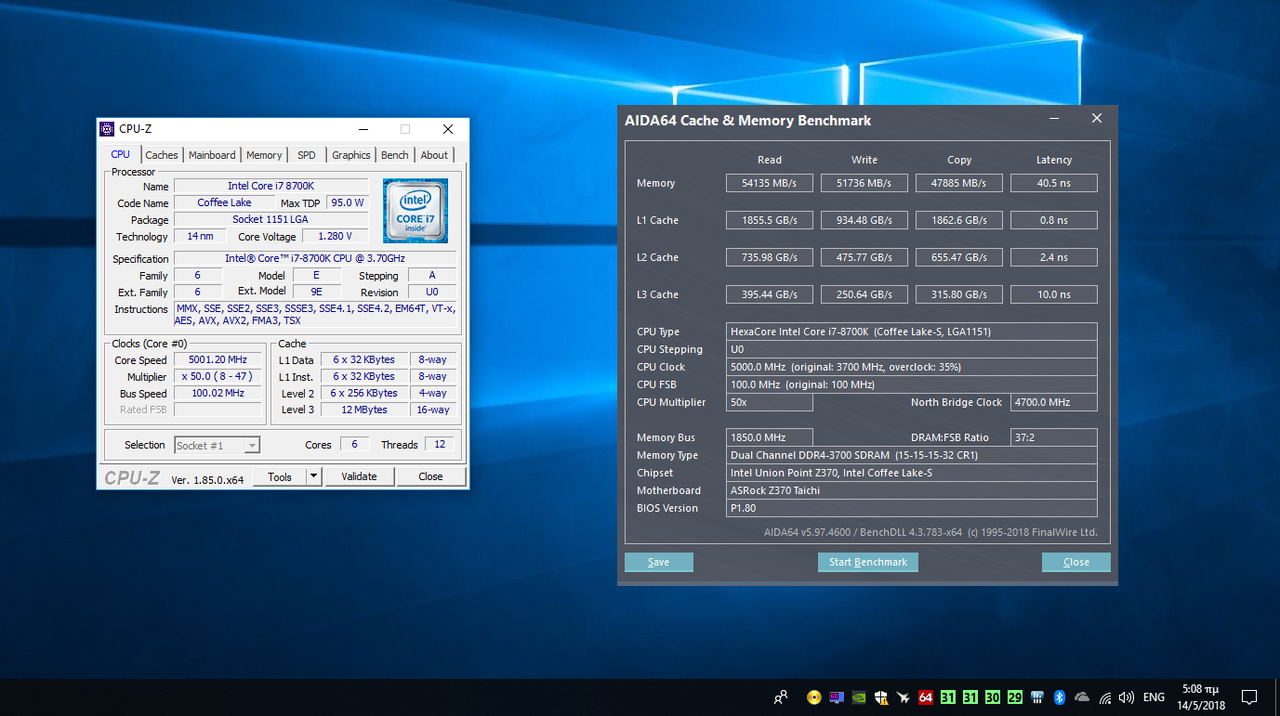Screen dimensions: 1280x716
Task: Select the CPU tab in CPU-Z
Action: pos(120,155)
